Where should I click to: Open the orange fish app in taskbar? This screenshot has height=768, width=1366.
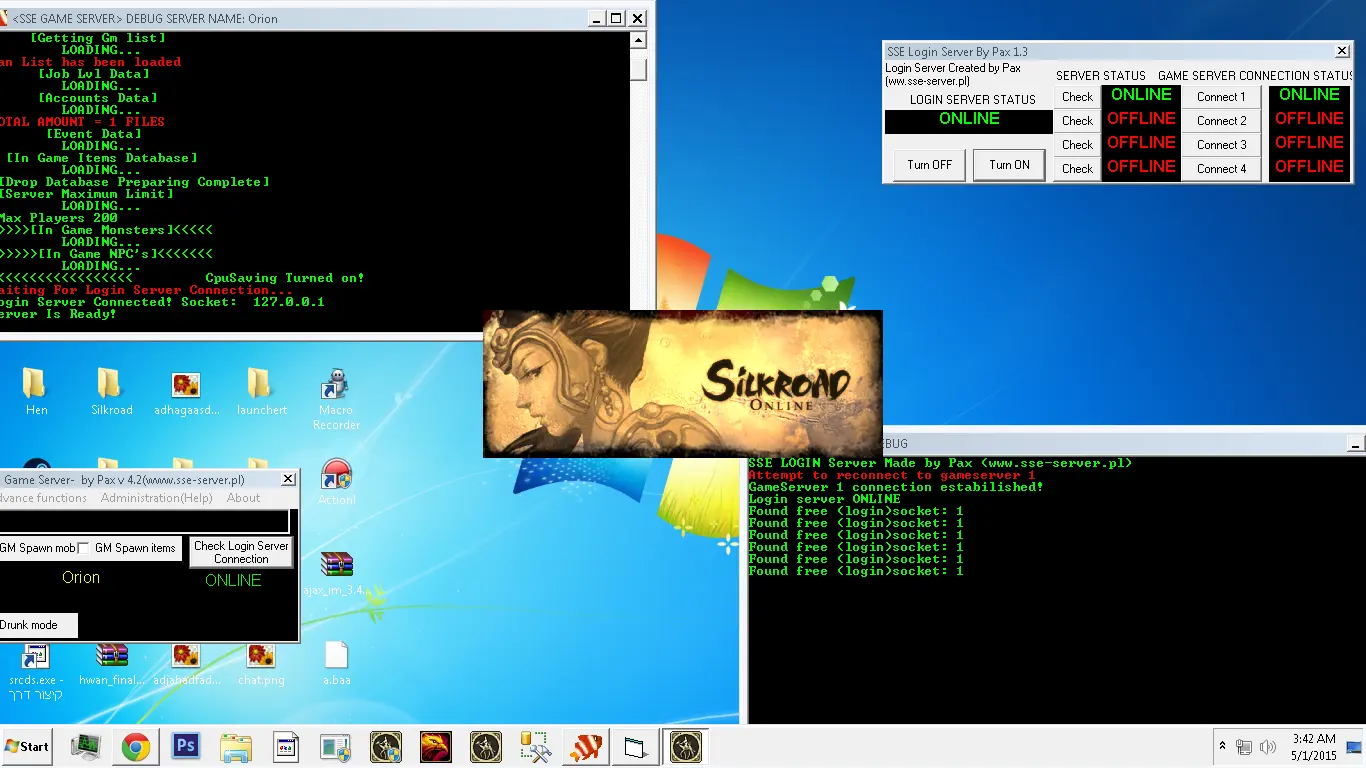click(585, 747)
